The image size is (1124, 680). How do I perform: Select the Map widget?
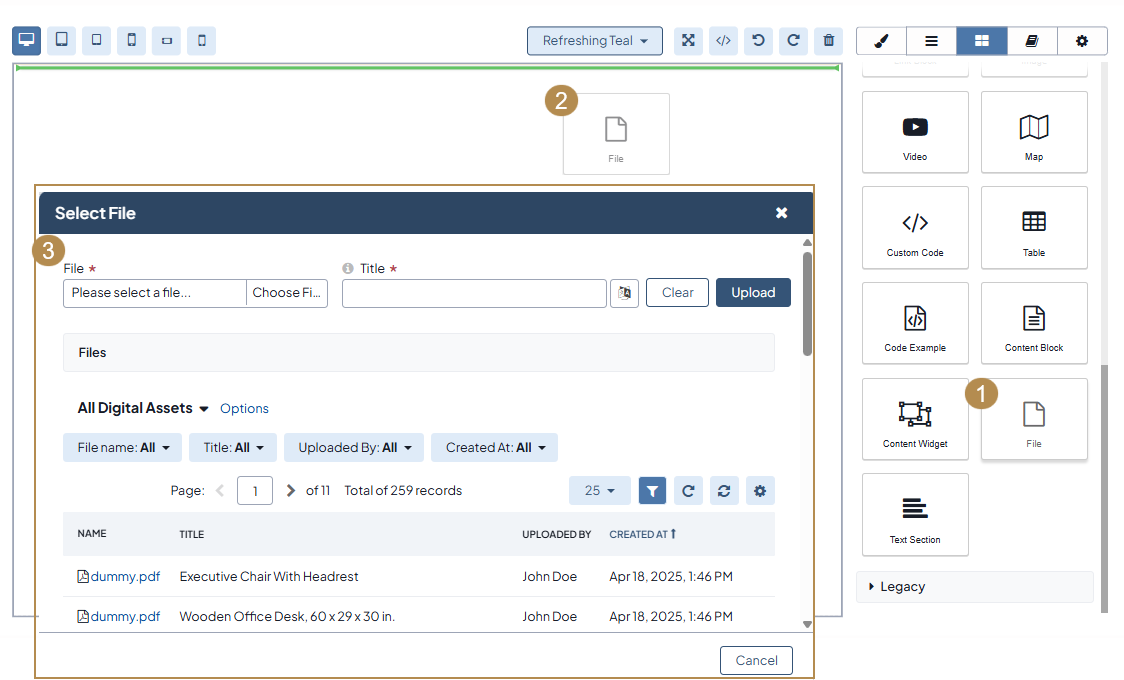coord(1034,132)
